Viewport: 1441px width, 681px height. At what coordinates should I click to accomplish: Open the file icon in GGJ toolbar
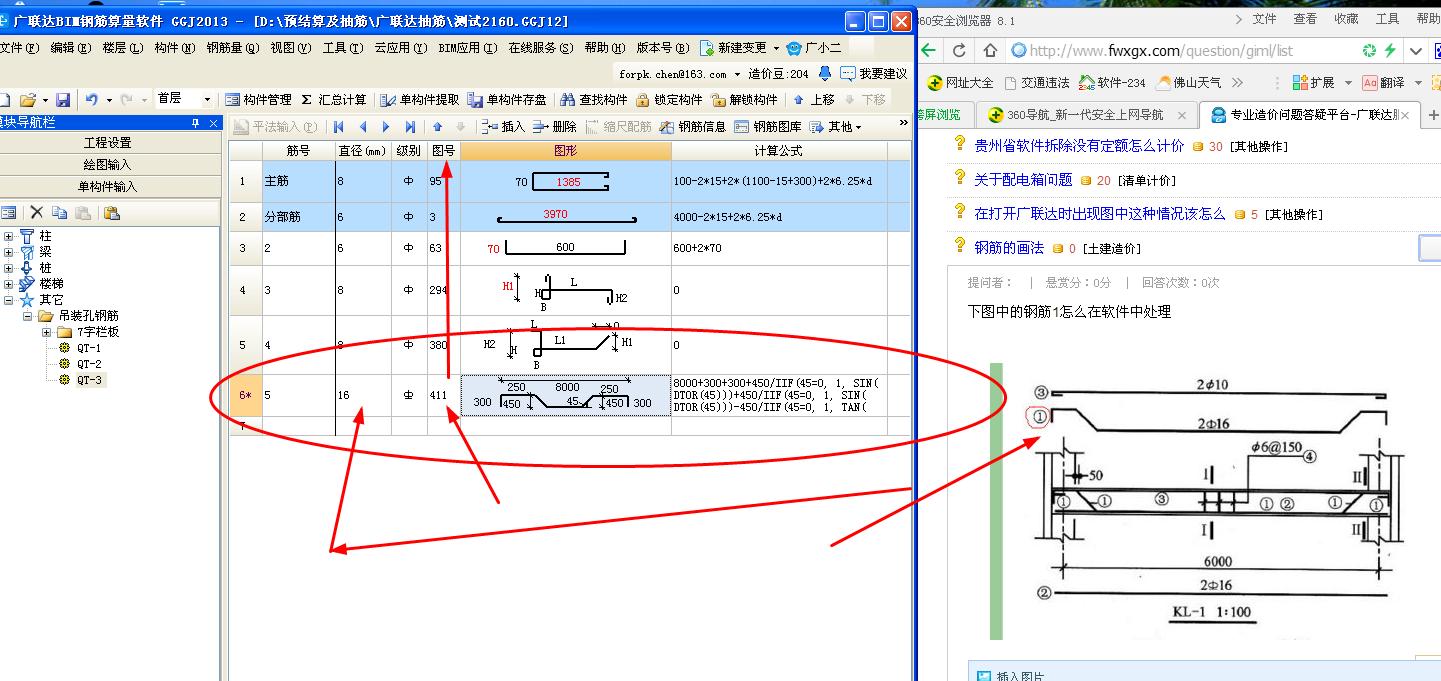tap(28, 100)
